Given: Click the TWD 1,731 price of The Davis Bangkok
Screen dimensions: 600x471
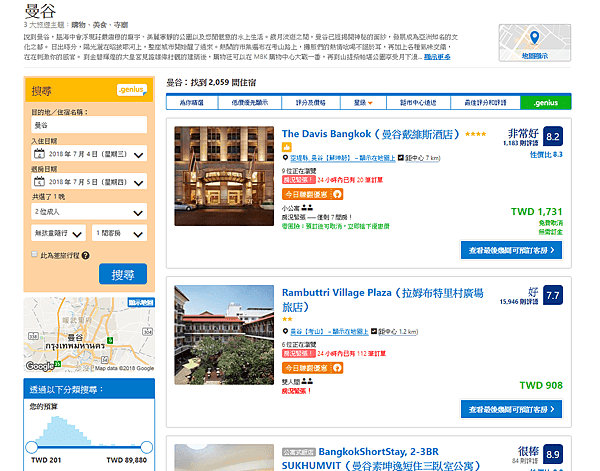Looking at the screenshot, I should coord(536,212).
